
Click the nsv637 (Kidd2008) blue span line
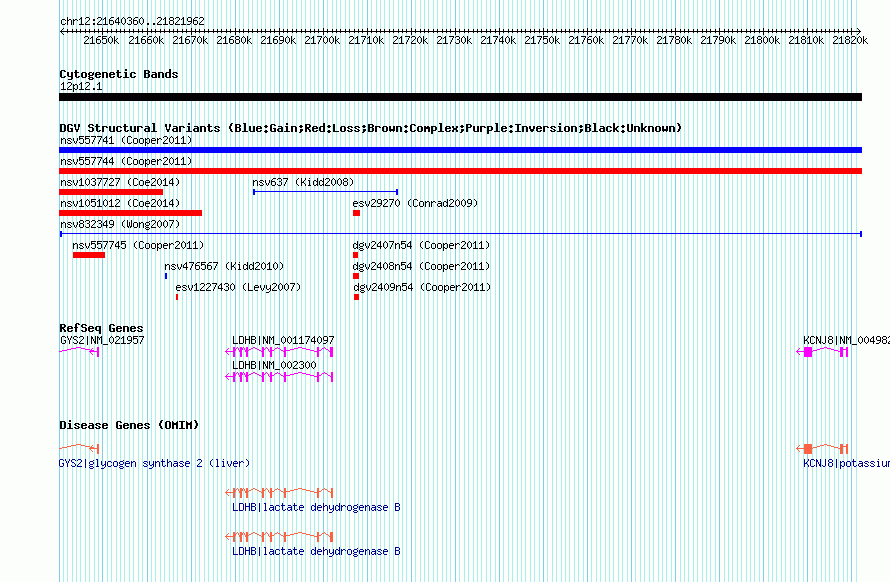(325, 192)
